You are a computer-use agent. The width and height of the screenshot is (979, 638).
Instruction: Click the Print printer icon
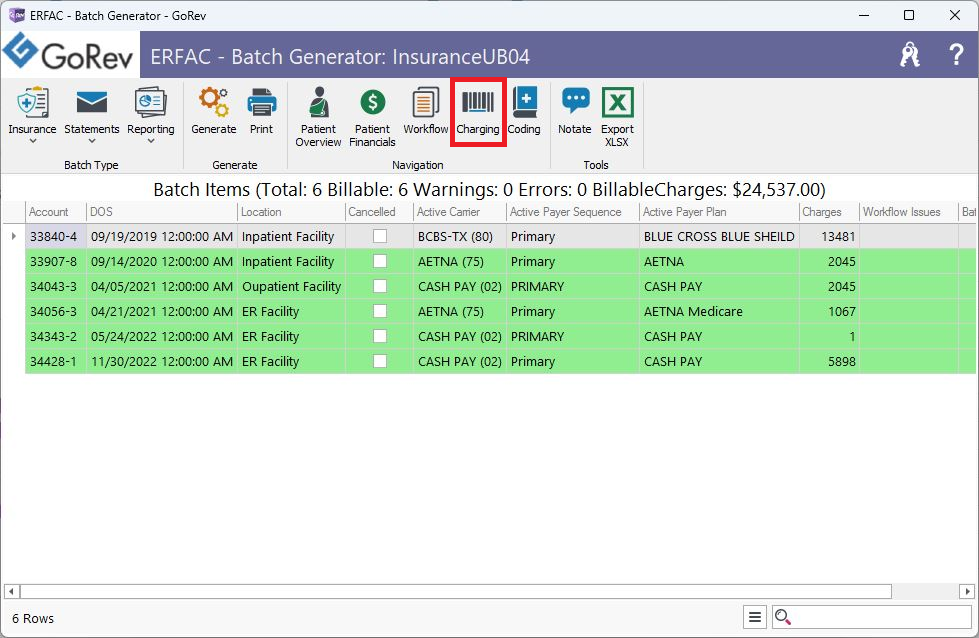262,102
